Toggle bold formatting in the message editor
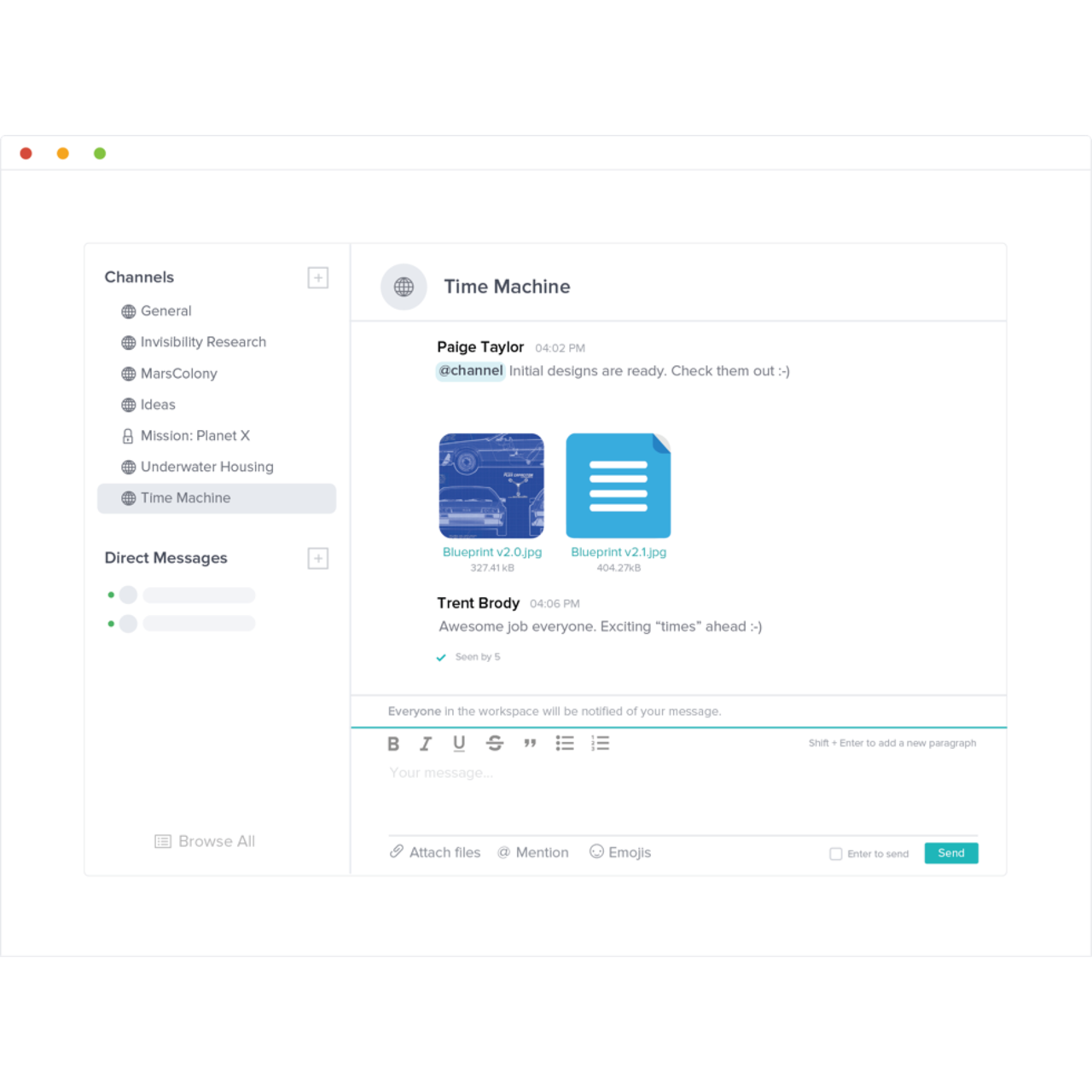 393,743
